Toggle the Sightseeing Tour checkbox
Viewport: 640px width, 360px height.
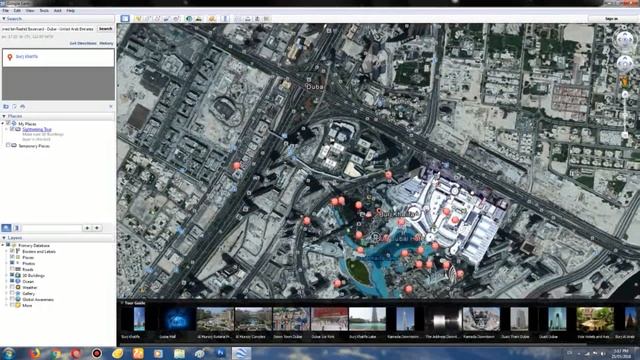(12, 129)
